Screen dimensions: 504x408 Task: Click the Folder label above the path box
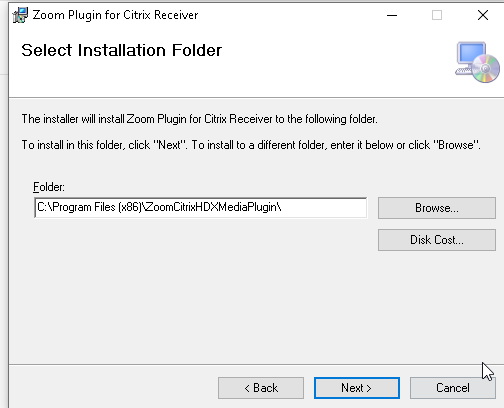49,187
